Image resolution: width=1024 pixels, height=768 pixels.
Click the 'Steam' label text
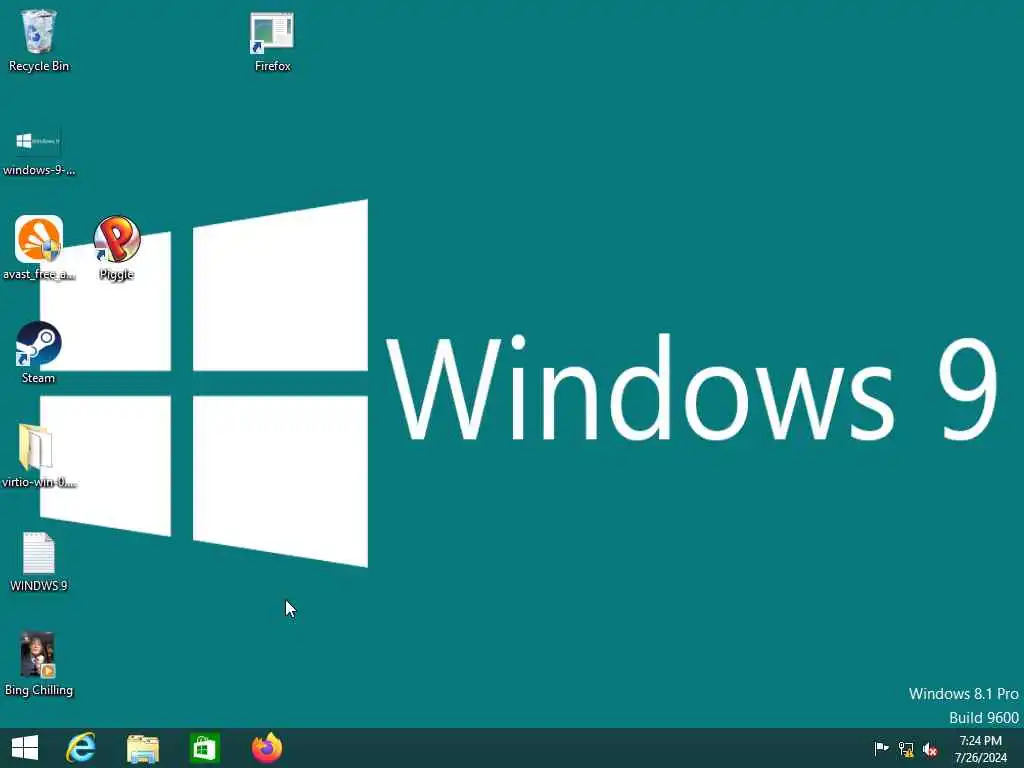coord(39,378)
